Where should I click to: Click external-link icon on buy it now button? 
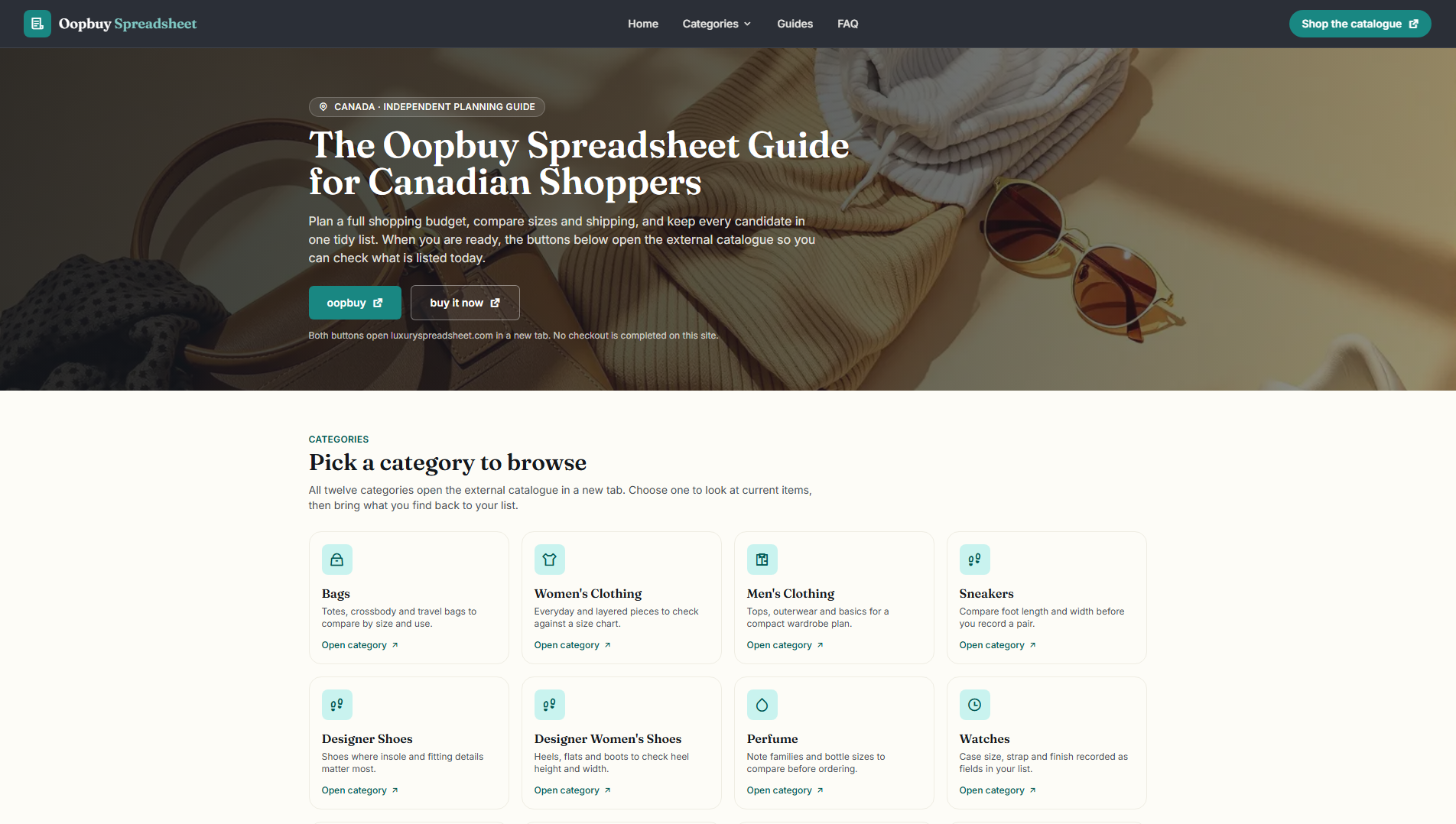(496, 303)
